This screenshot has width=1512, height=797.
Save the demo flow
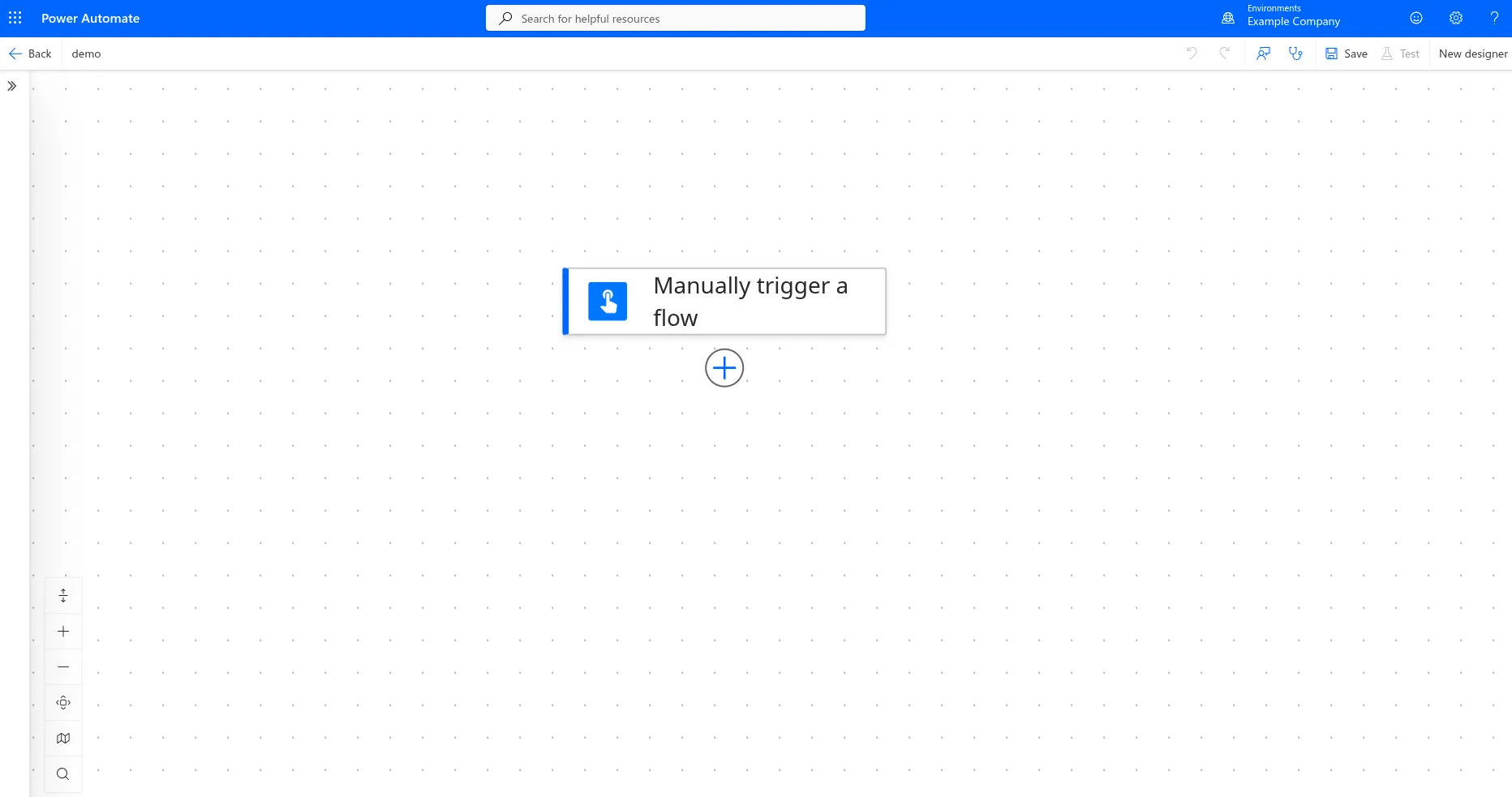pos(1346,53)
